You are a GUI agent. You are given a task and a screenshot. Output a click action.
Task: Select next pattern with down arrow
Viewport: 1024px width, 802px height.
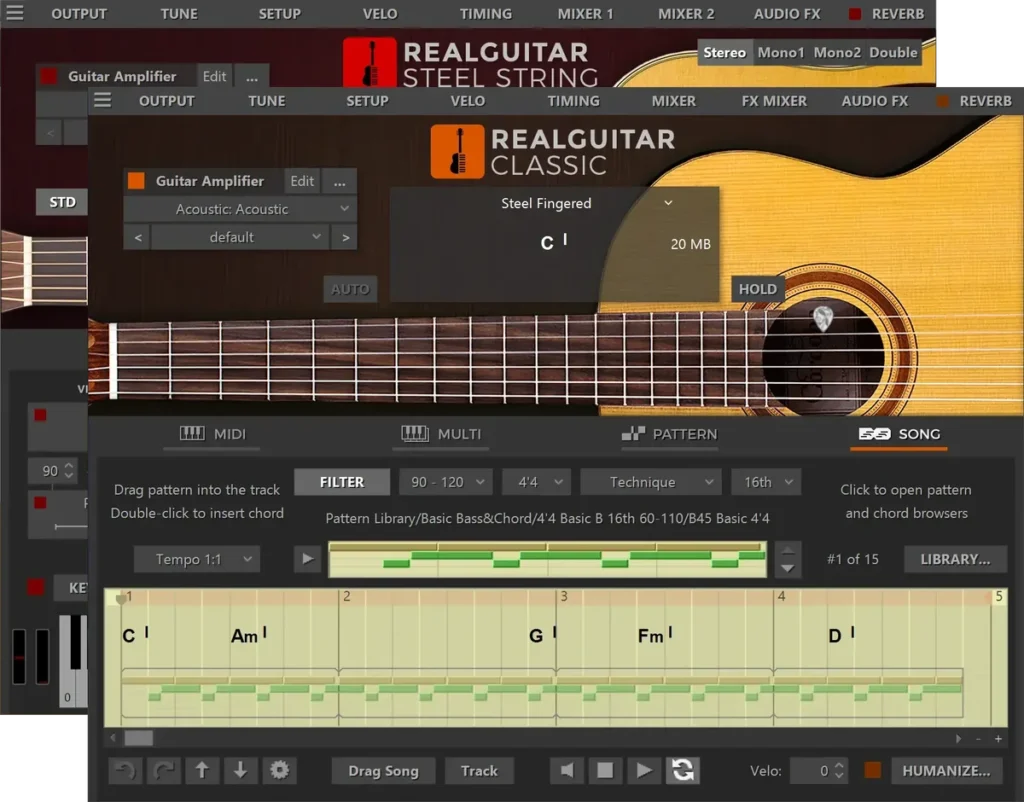(x=788, y=568)
